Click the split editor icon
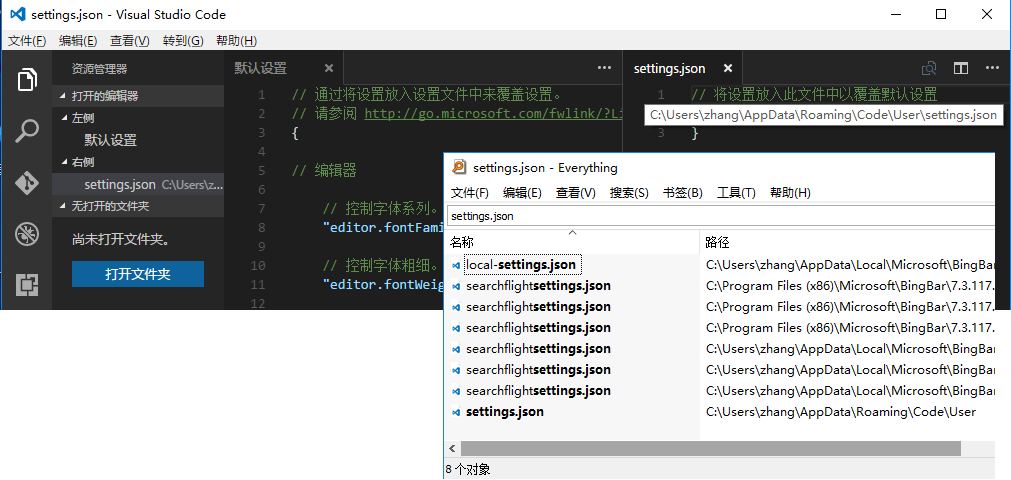1011x480 pixels. tap(961, 68)
